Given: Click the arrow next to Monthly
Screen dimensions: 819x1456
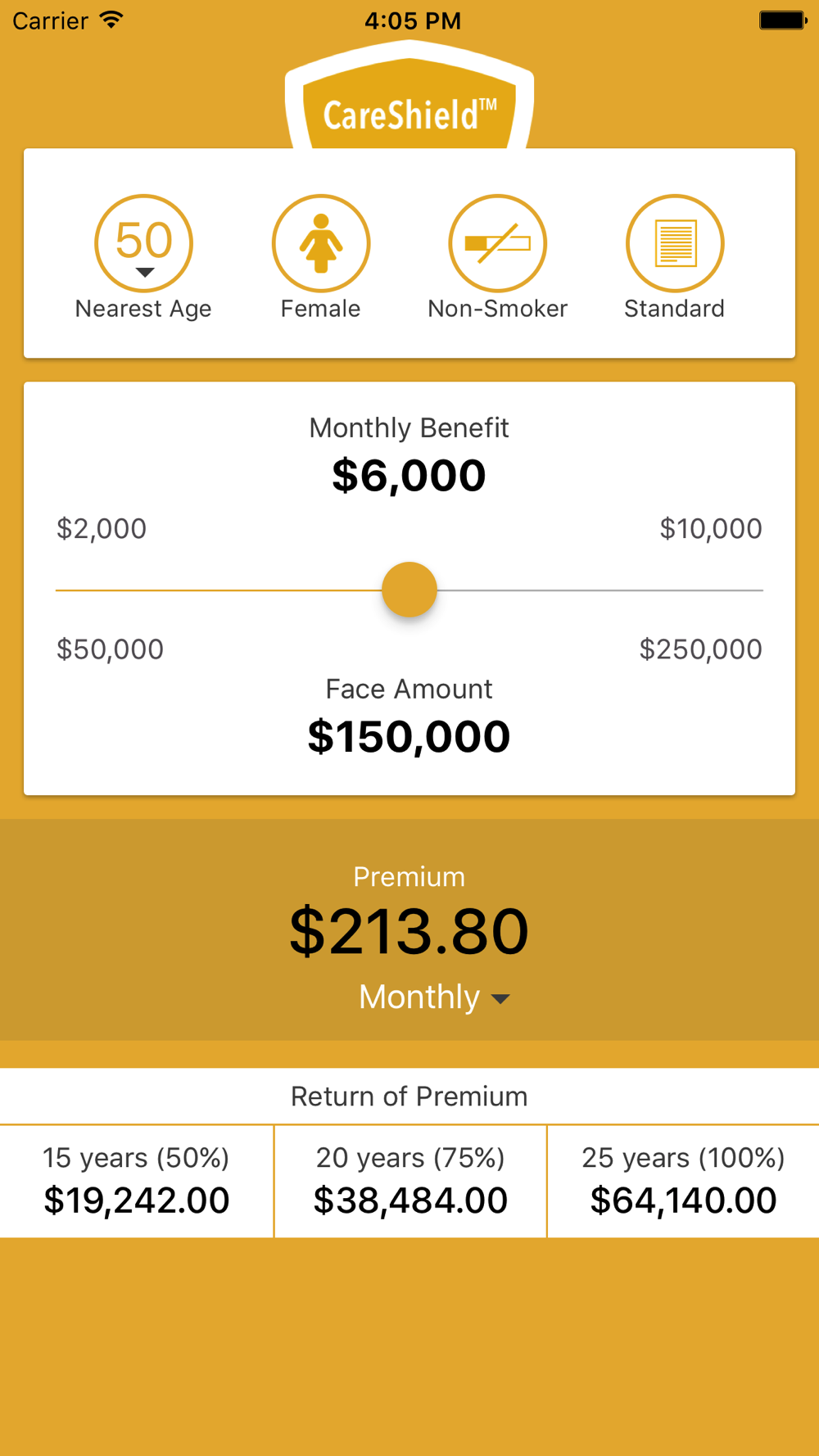Looking at the screenshot, I should coord(500,999).
